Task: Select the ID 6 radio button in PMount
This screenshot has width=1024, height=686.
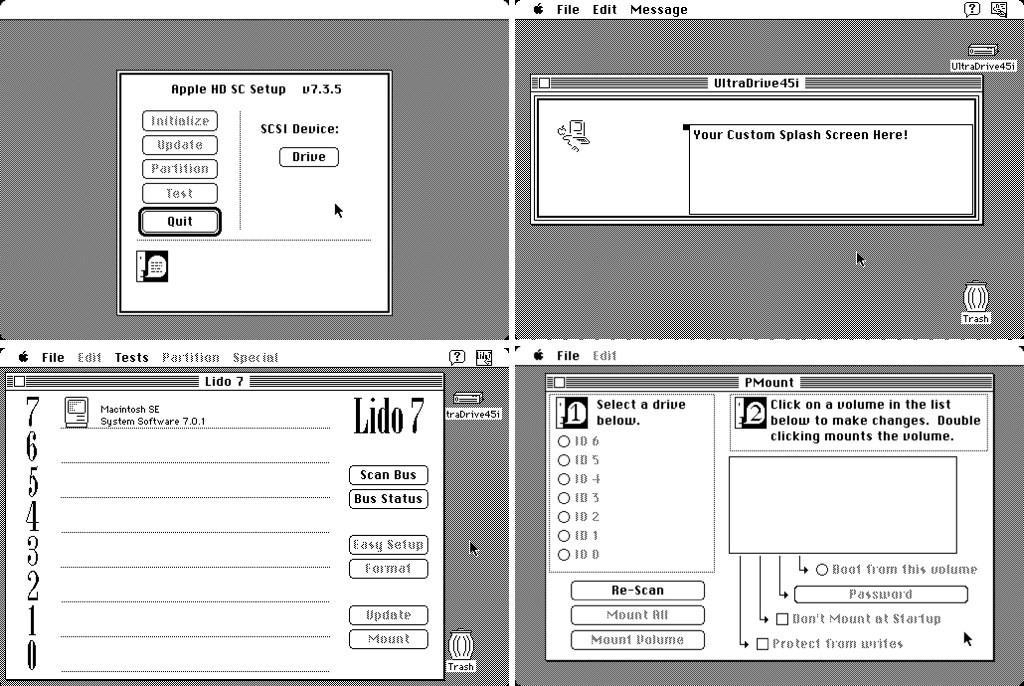Action: 564,442
